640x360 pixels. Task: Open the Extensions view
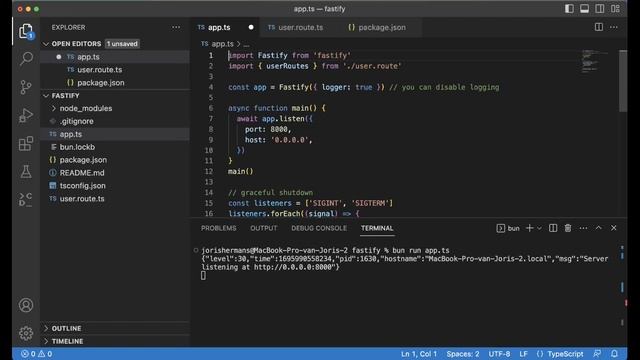tap(26, 143)
